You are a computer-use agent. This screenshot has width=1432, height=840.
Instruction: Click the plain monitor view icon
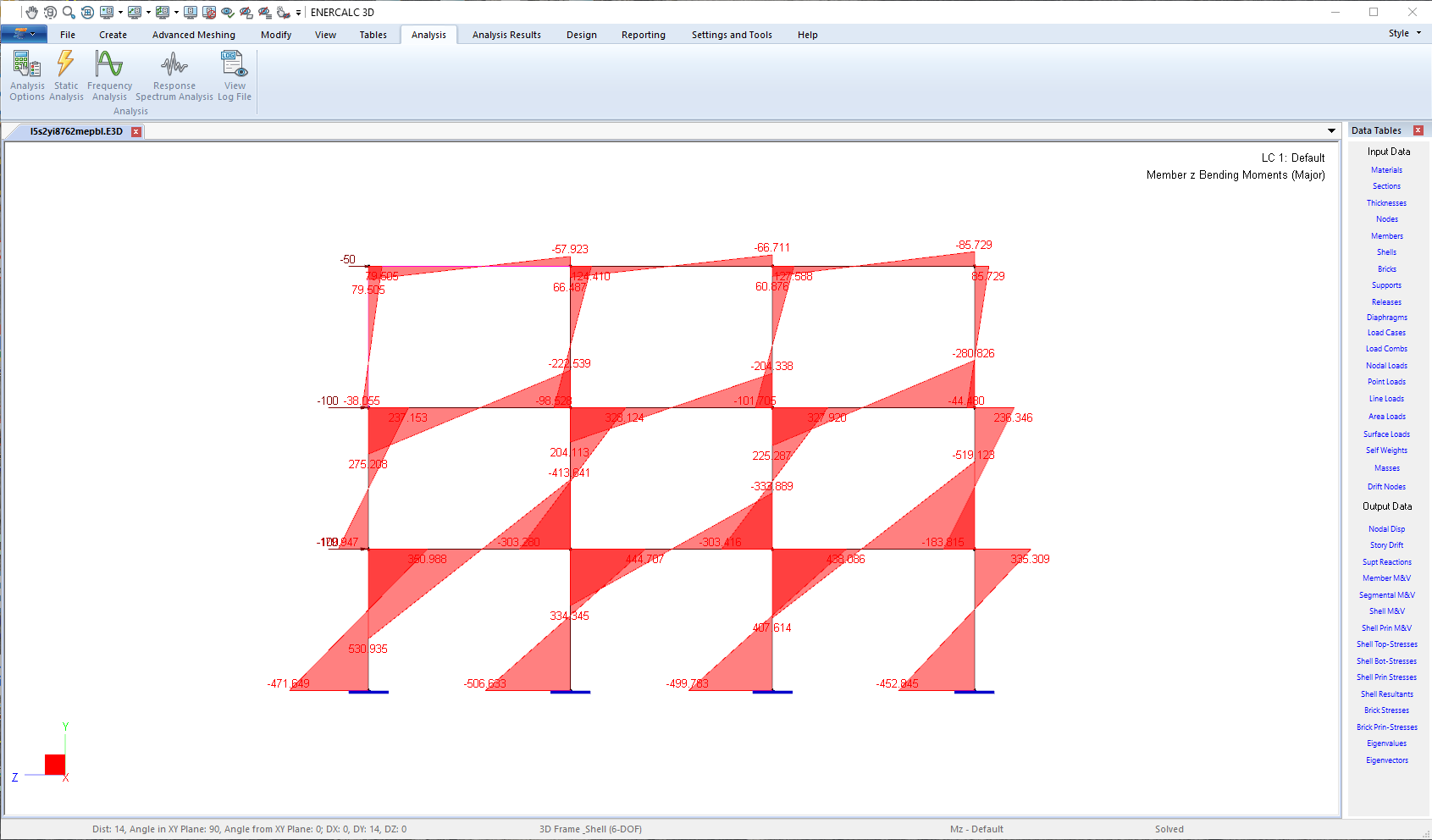191,12
